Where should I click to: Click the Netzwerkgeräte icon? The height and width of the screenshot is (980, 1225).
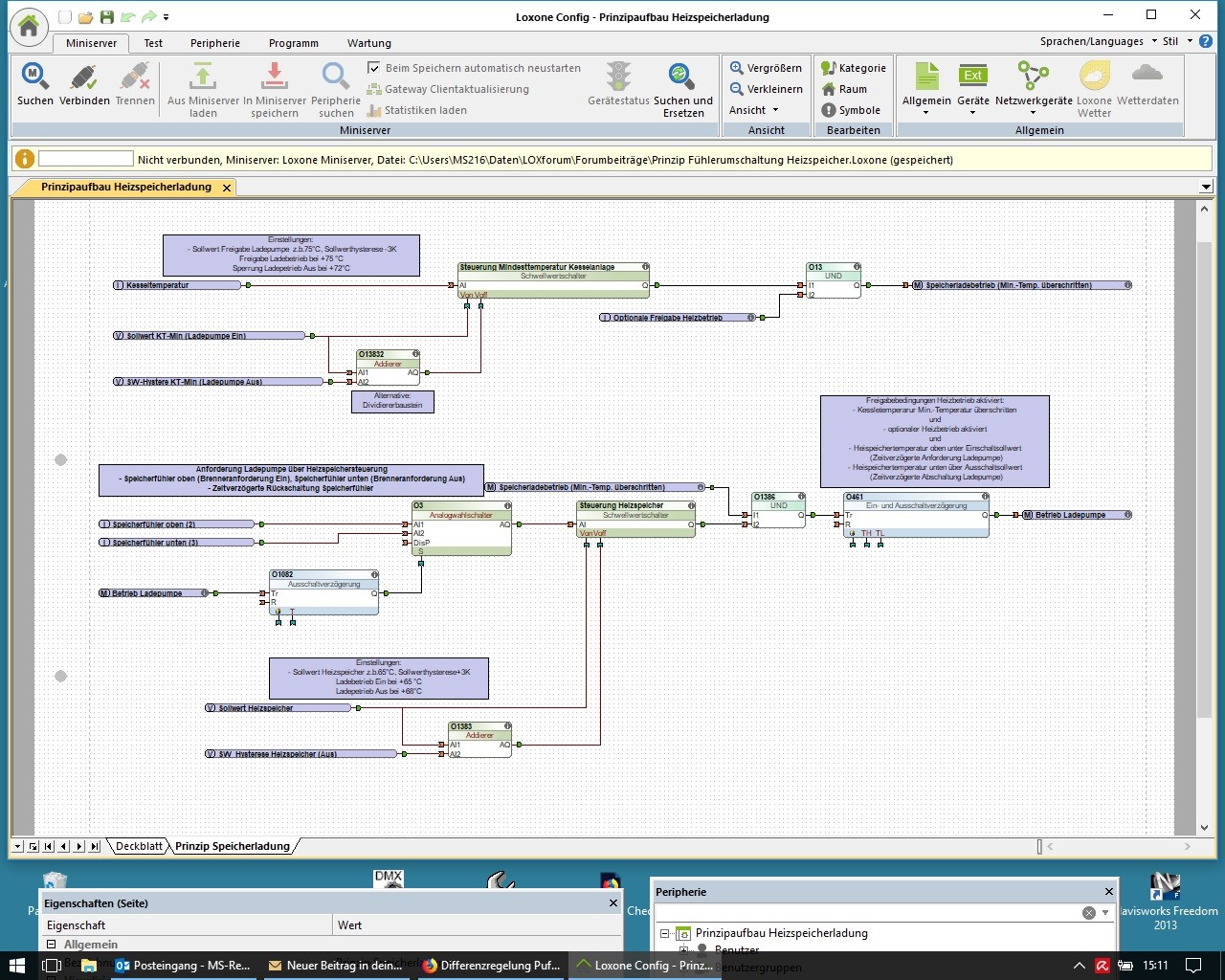[x=1033, y=77]
